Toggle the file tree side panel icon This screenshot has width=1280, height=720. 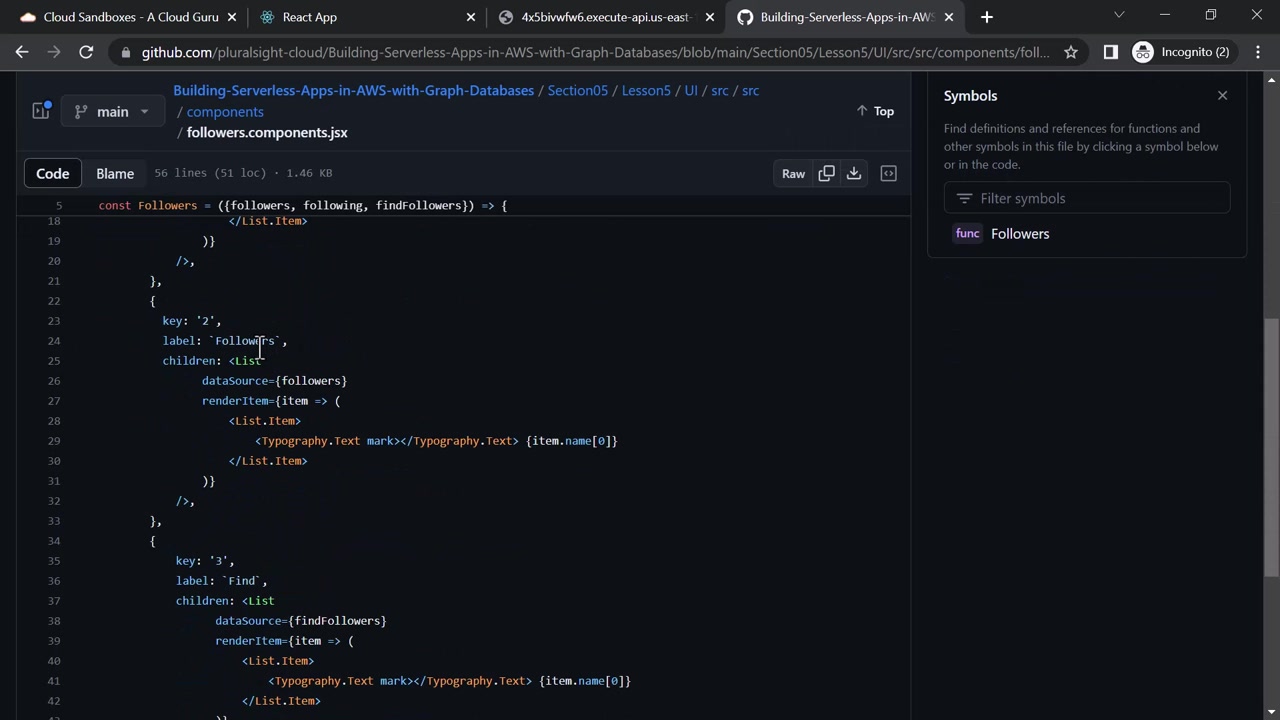click(x=41, y=111)
